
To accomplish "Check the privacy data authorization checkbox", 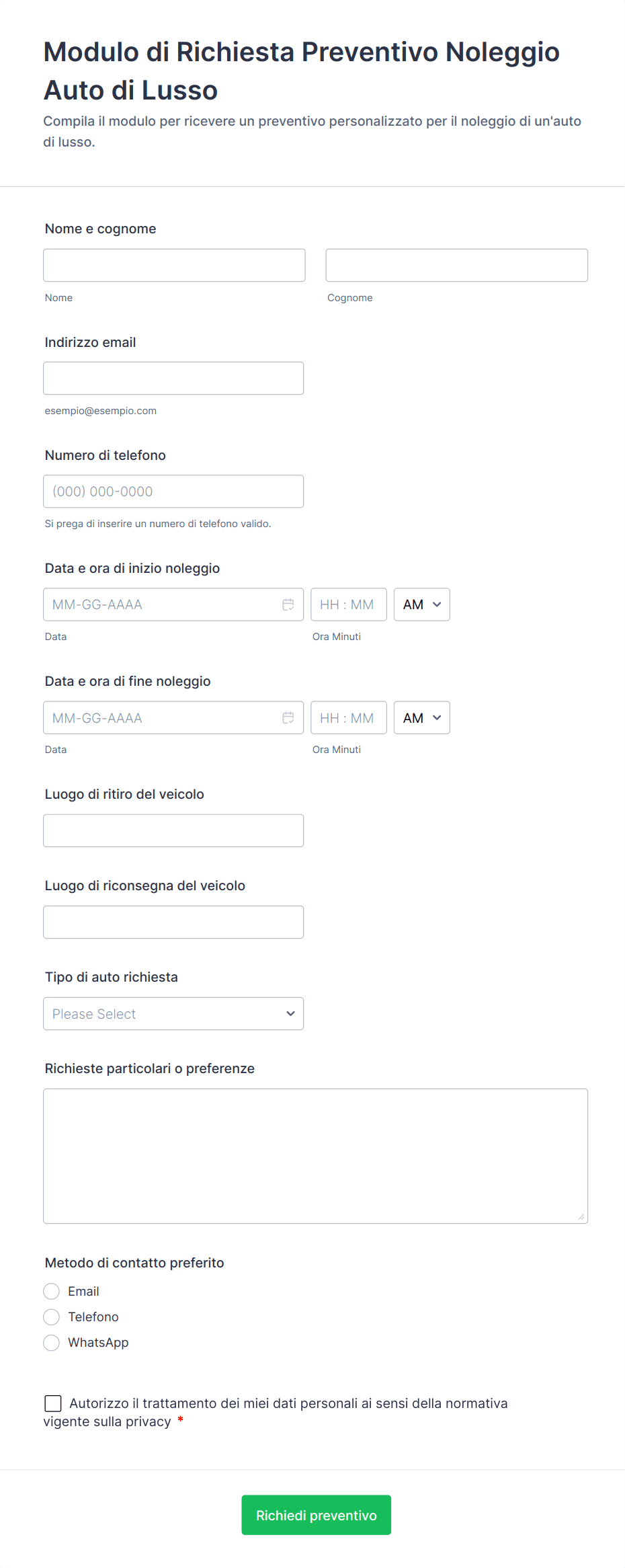I will [x=53, y=1403].
